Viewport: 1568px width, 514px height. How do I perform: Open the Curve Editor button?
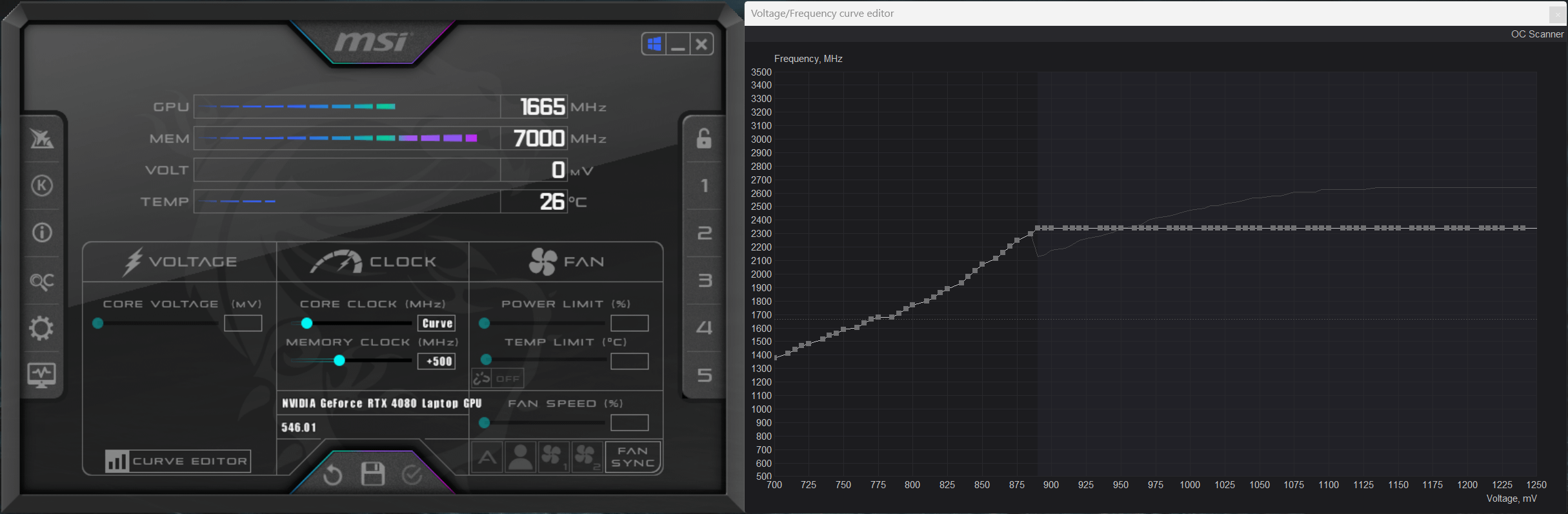coord(178,461)
